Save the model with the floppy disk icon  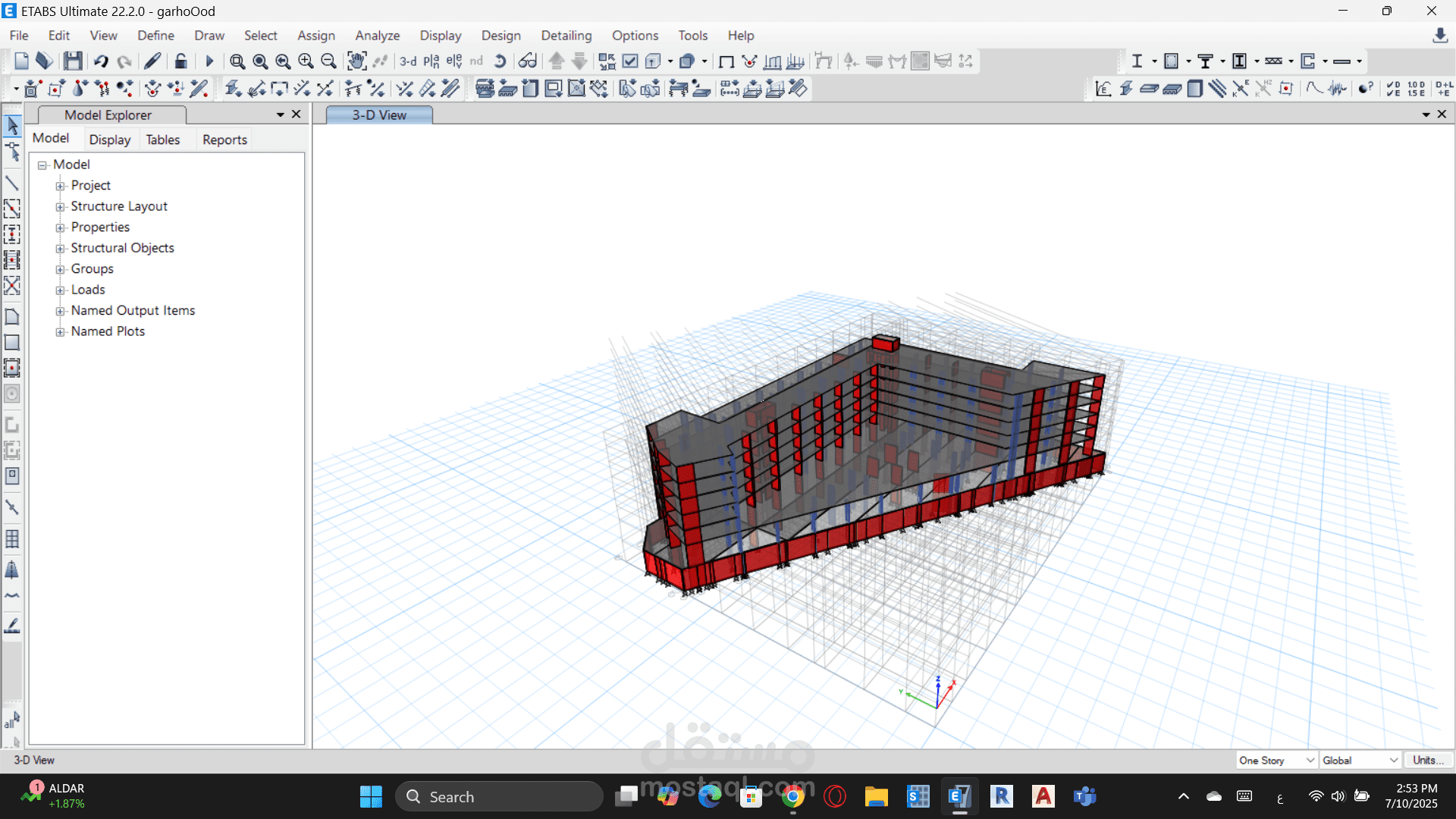click(73, 61)
